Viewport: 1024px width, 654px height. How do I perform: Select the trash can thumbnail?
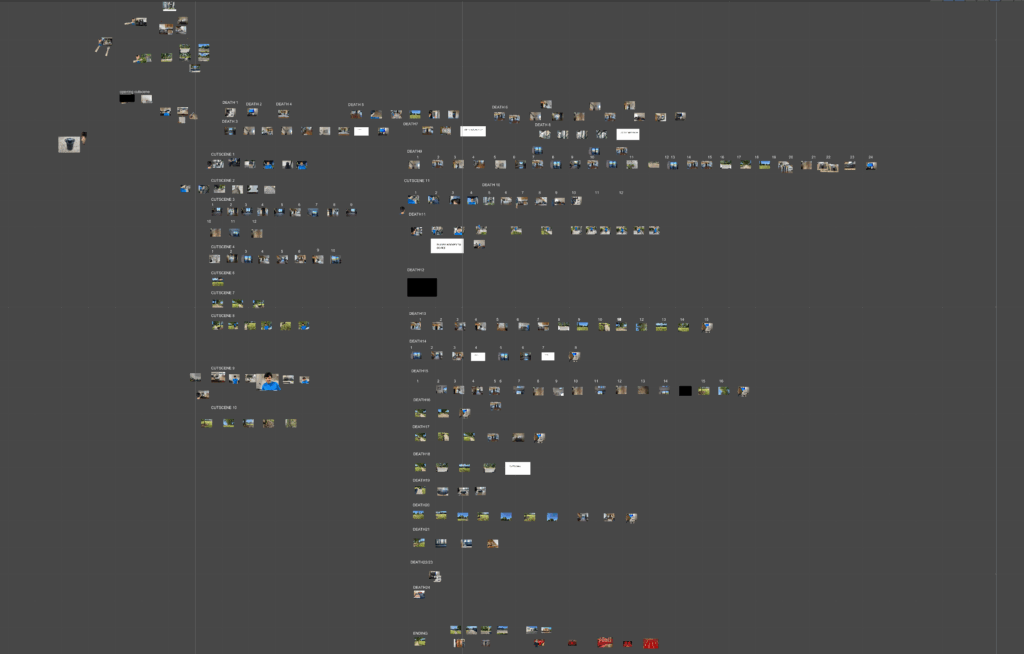pyautogui.click(x=68, y=145)
